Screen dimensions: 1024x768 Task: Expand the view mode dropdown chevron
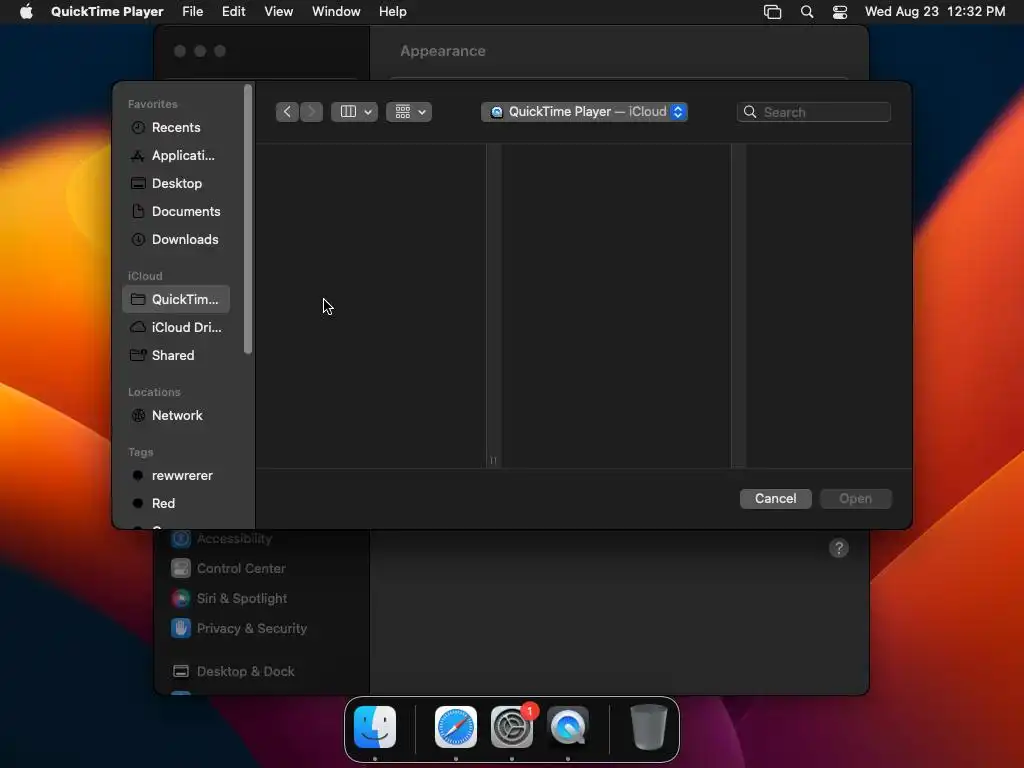368,112
